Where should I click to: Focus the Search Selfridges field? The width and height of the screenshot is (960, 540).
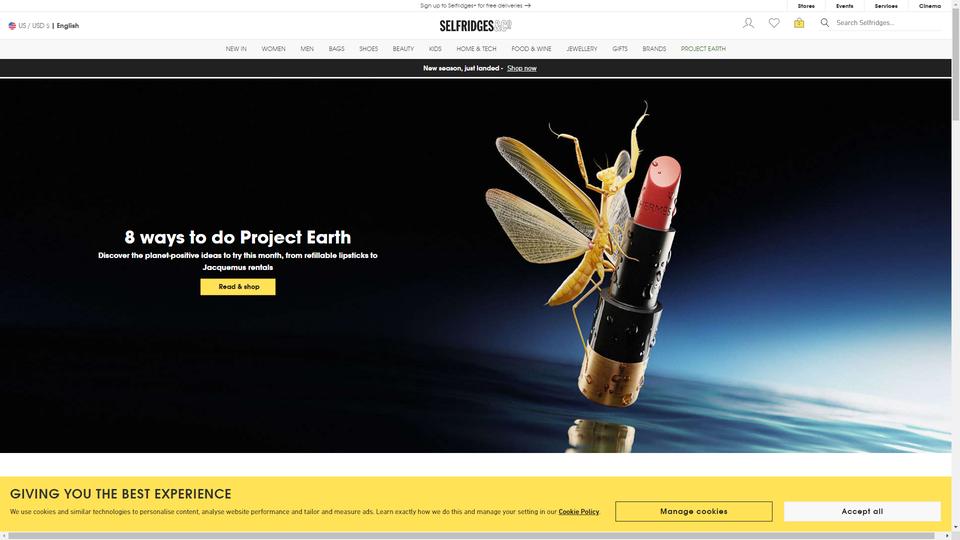click(887, 23)
